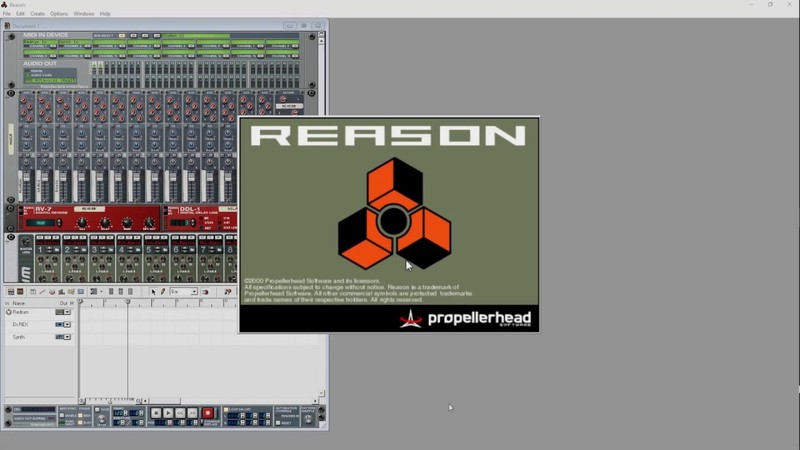The height and width of the screenshot is (450, 800).
Task: Select the pencil tool in sequencer
Action: (x=163, y=292)
